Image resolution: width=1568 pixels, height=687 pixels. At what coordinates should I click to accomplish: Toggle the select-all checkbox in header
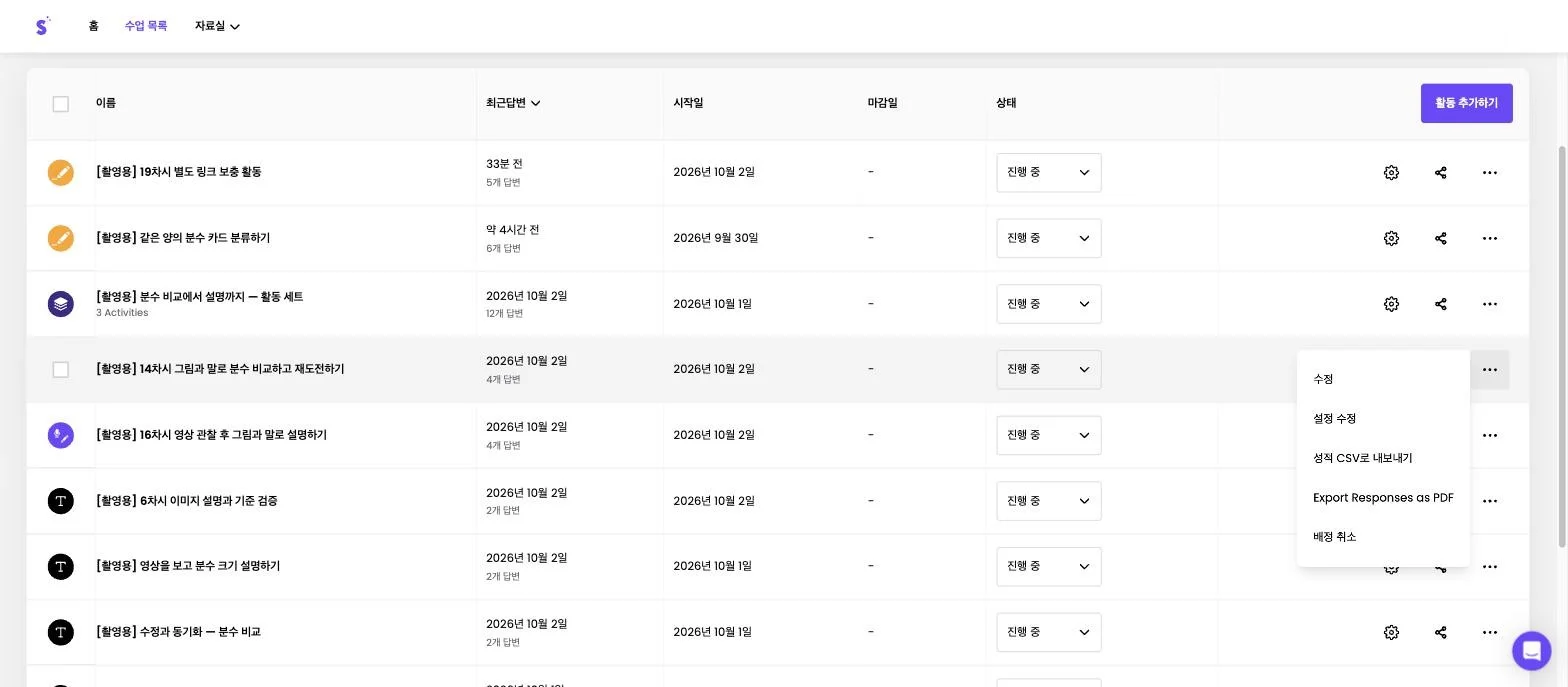pos(61,104)
